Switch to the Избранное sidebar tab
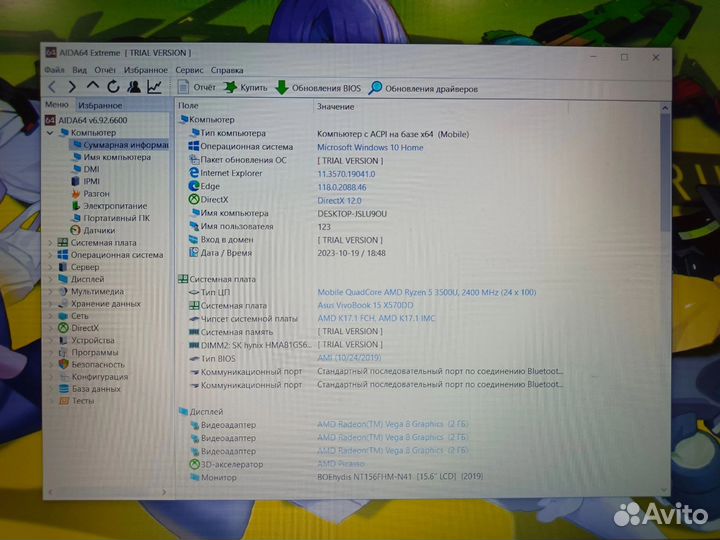The height and width of the screenshot is (540, 720). (100, 105)
